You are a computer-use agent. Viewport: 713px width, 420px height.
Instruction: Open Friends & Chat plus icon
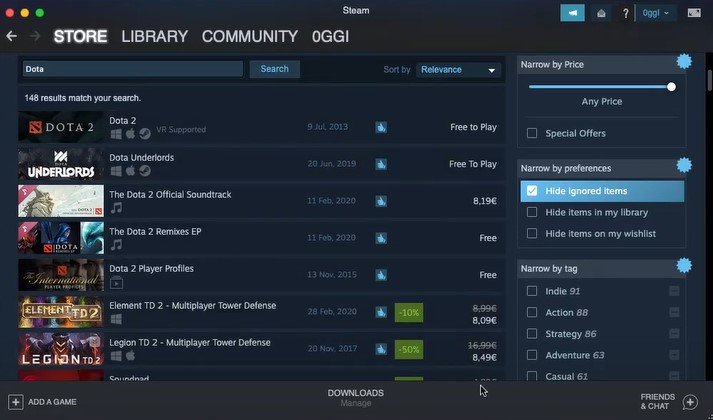pyautogui.click(x=690, y=401)
